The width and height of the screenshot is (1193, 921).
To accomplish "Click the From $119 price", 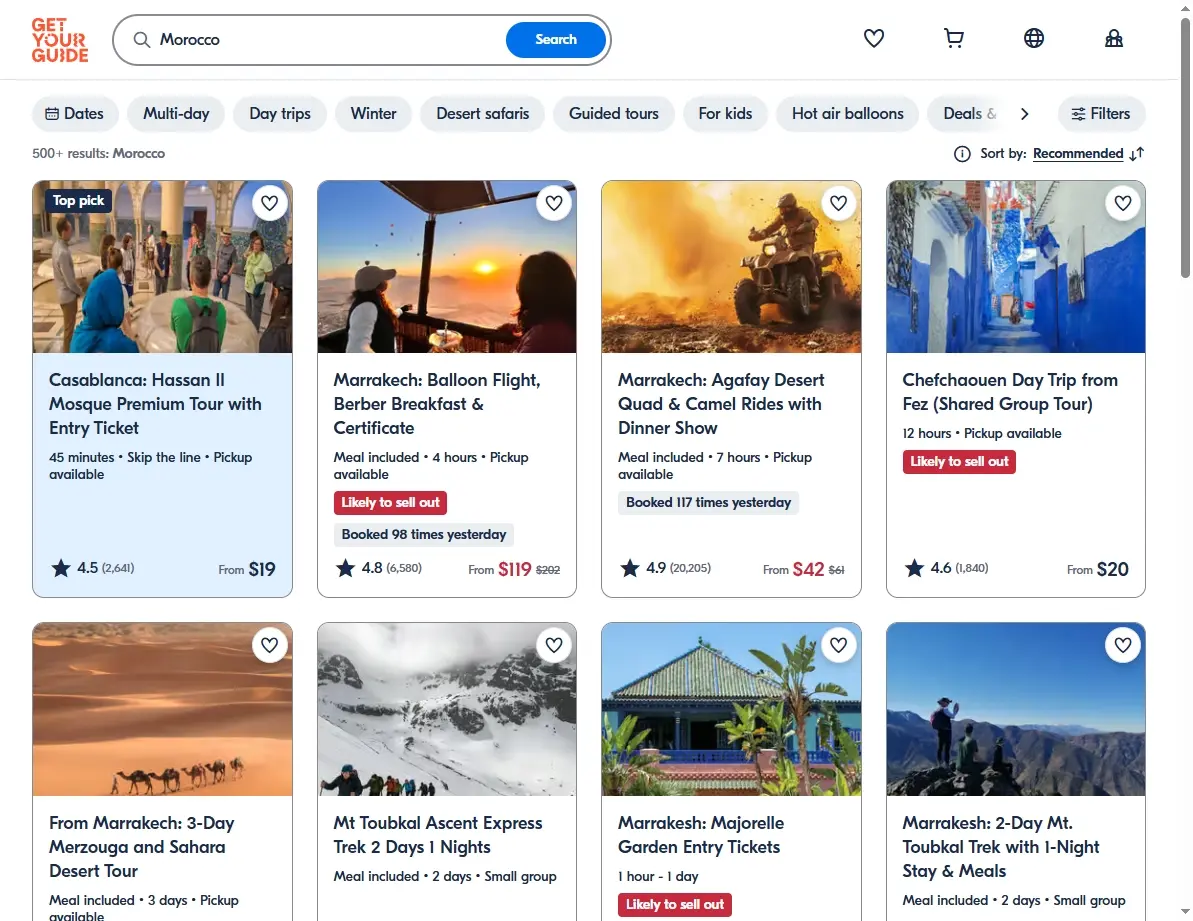I will (514, 569).
